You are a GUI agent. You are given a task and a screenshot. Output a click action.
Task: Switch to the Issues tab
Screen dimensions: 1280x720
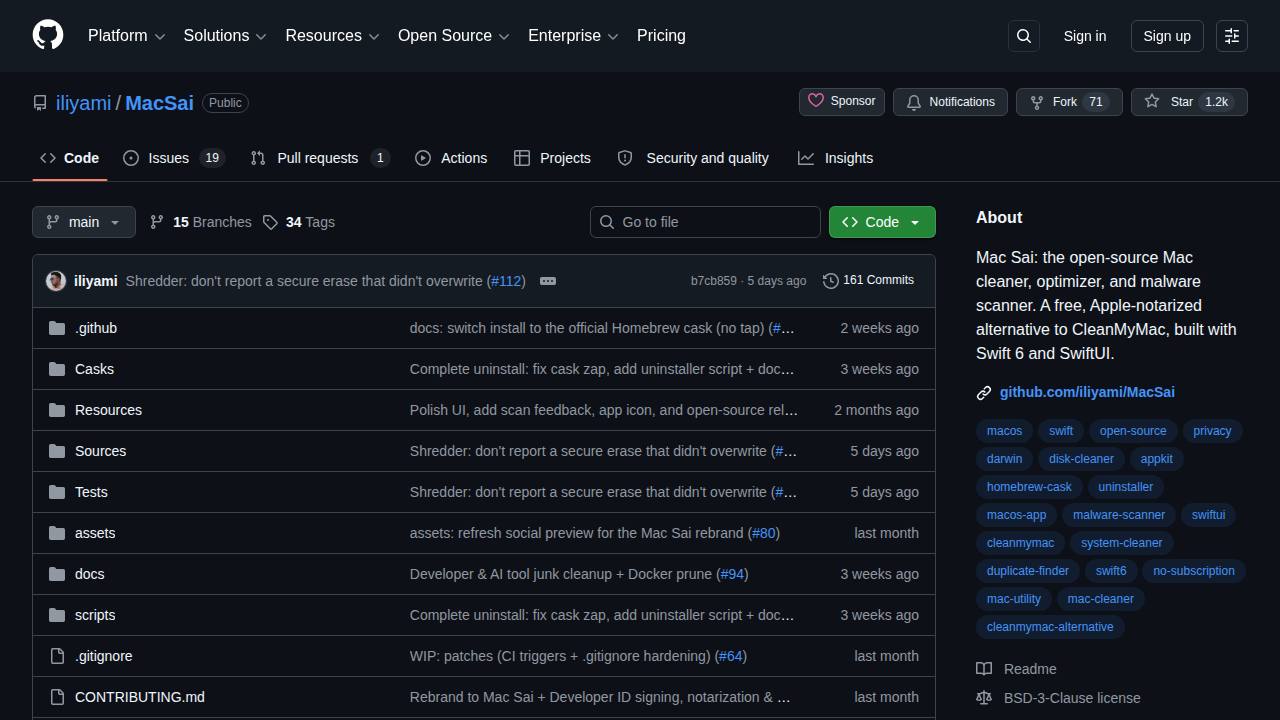click(174, 158)
